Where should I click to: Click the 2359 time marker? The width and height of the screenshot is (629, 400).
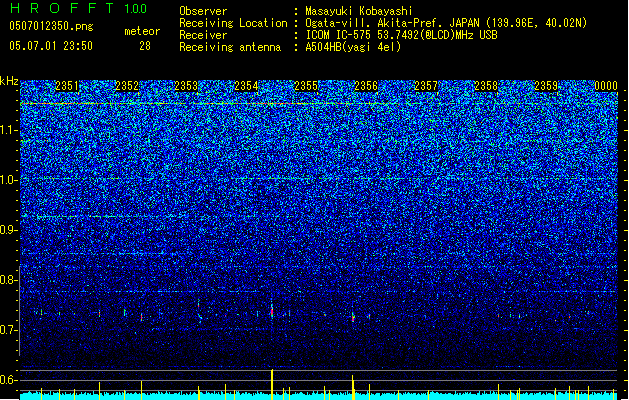coord(546,86)
